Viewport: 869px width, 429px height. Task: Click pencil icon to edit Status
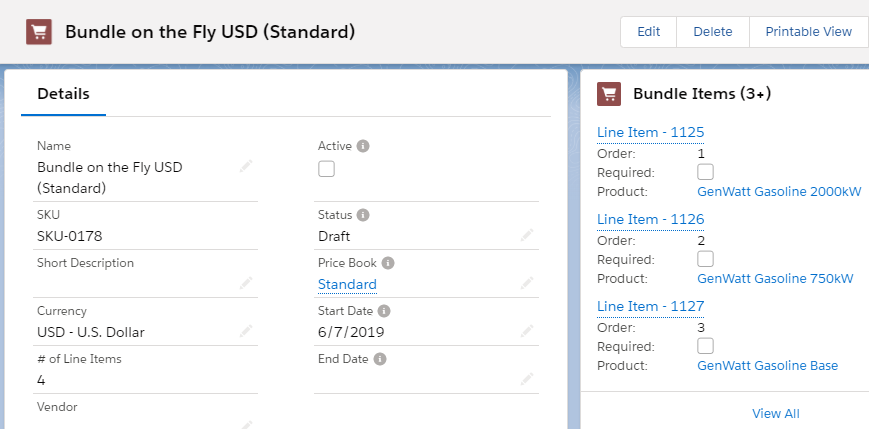[527, 235]
